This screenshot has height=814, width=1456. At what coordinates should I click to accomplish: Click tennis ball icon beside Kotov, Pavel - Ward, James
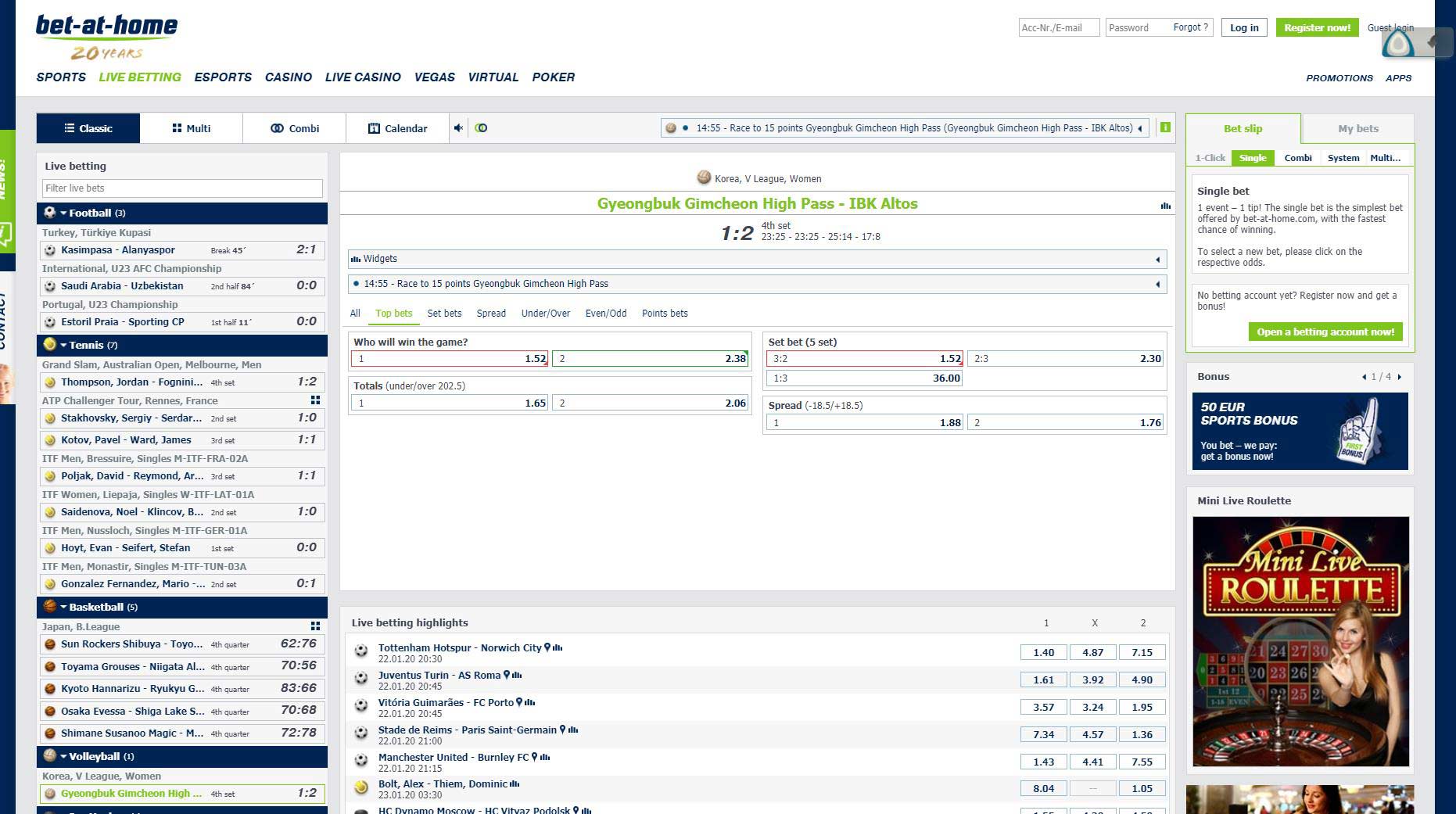[50, 440]
